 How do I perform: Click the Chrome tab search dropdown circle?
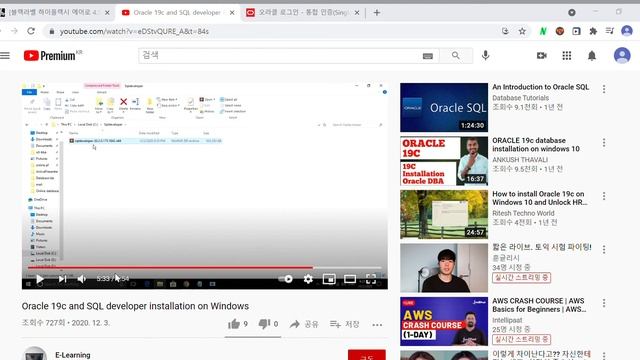[x=571, y=13]
